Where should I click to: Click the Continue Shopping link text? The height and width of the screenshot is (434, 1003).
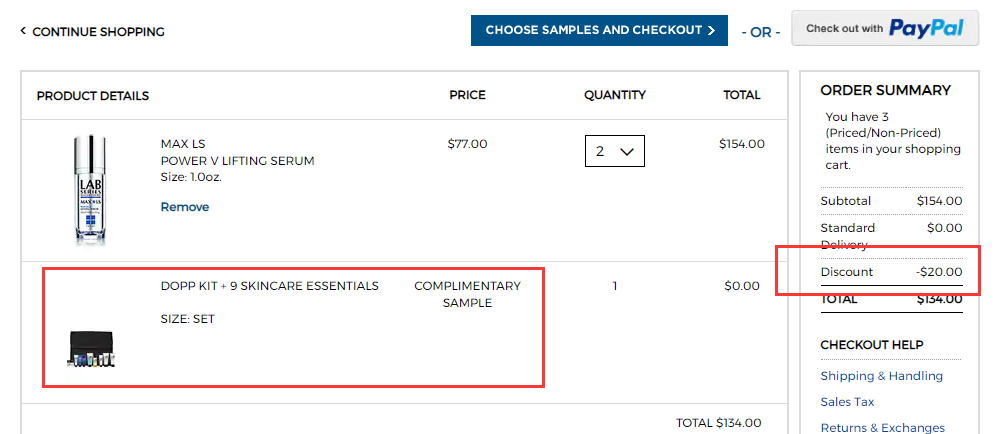[98, 32]
